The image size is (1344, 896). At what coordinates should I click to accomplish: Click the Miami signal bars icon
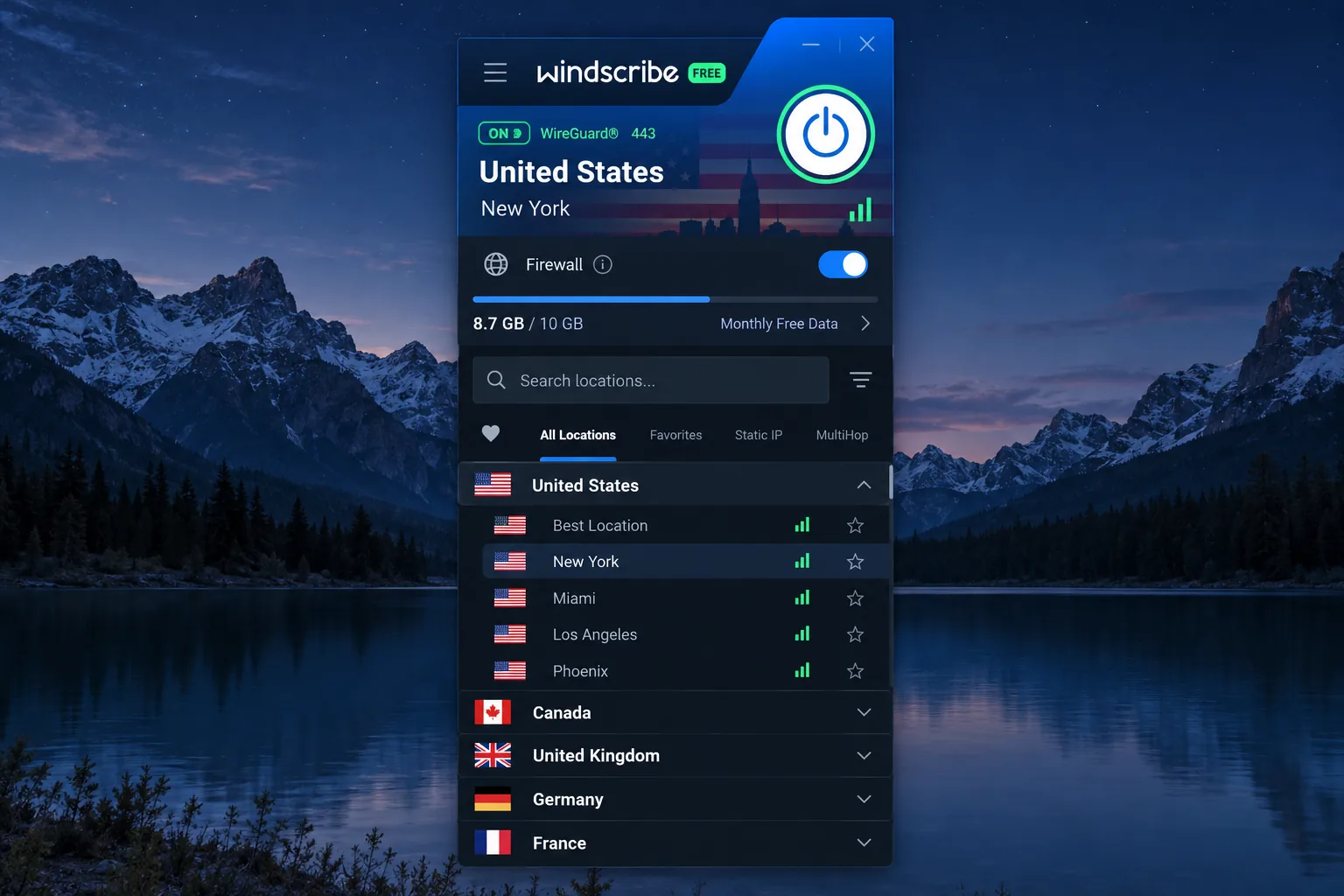(802, 598)
